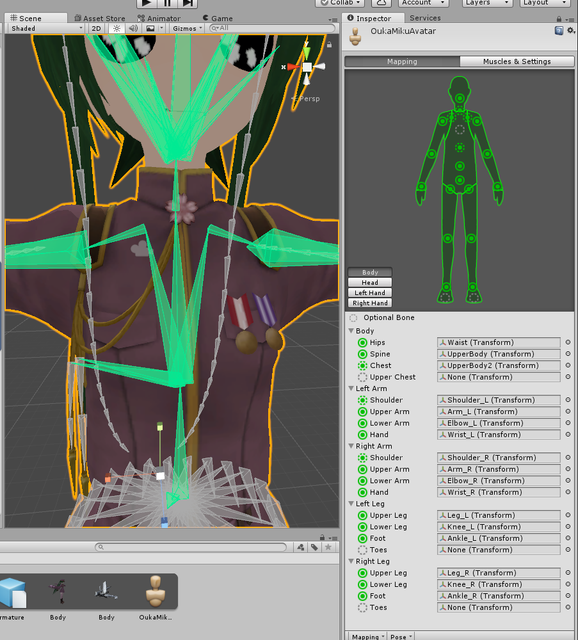Open the Shaded draw mode dropdown
Viewport: 578px width, 640px height.
46,29
